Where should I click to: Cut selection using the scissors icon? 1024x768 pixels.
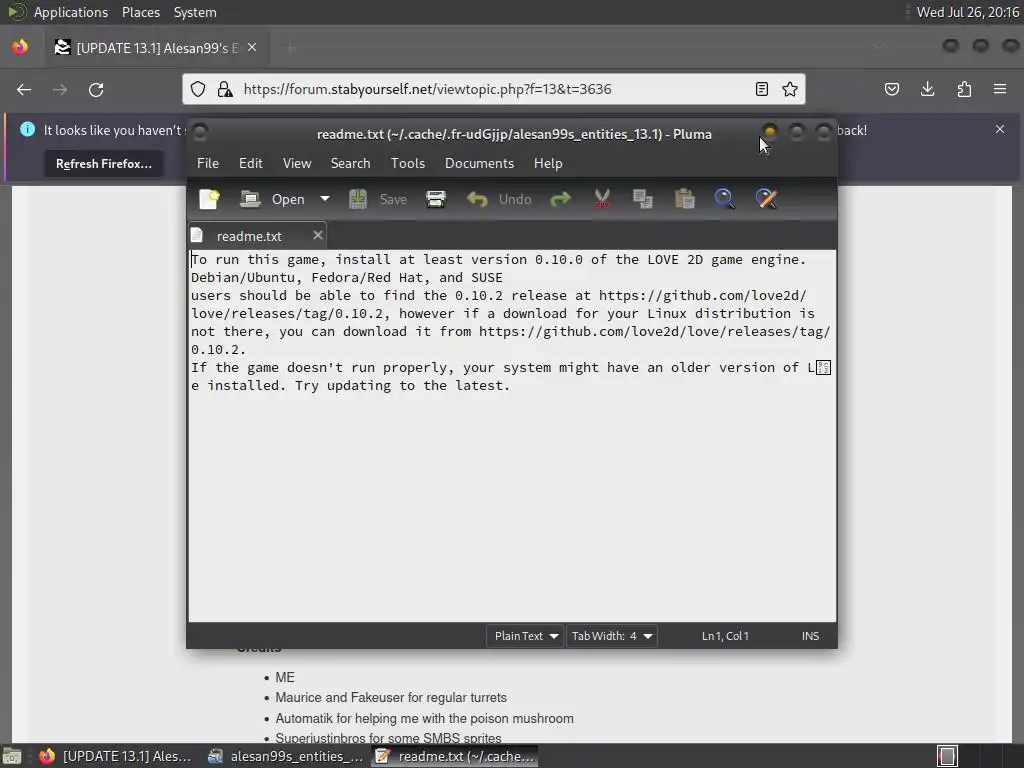click(x=602, y=199)
